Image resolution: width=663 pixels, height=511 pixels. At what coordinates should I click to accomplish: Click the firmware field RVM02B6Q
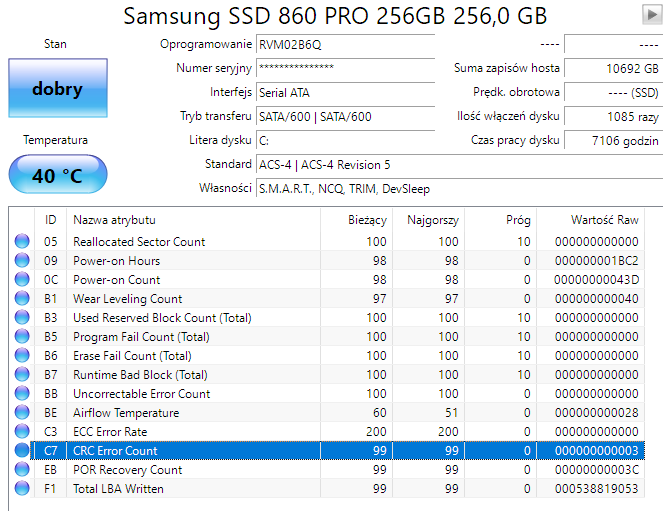point(345,44)
